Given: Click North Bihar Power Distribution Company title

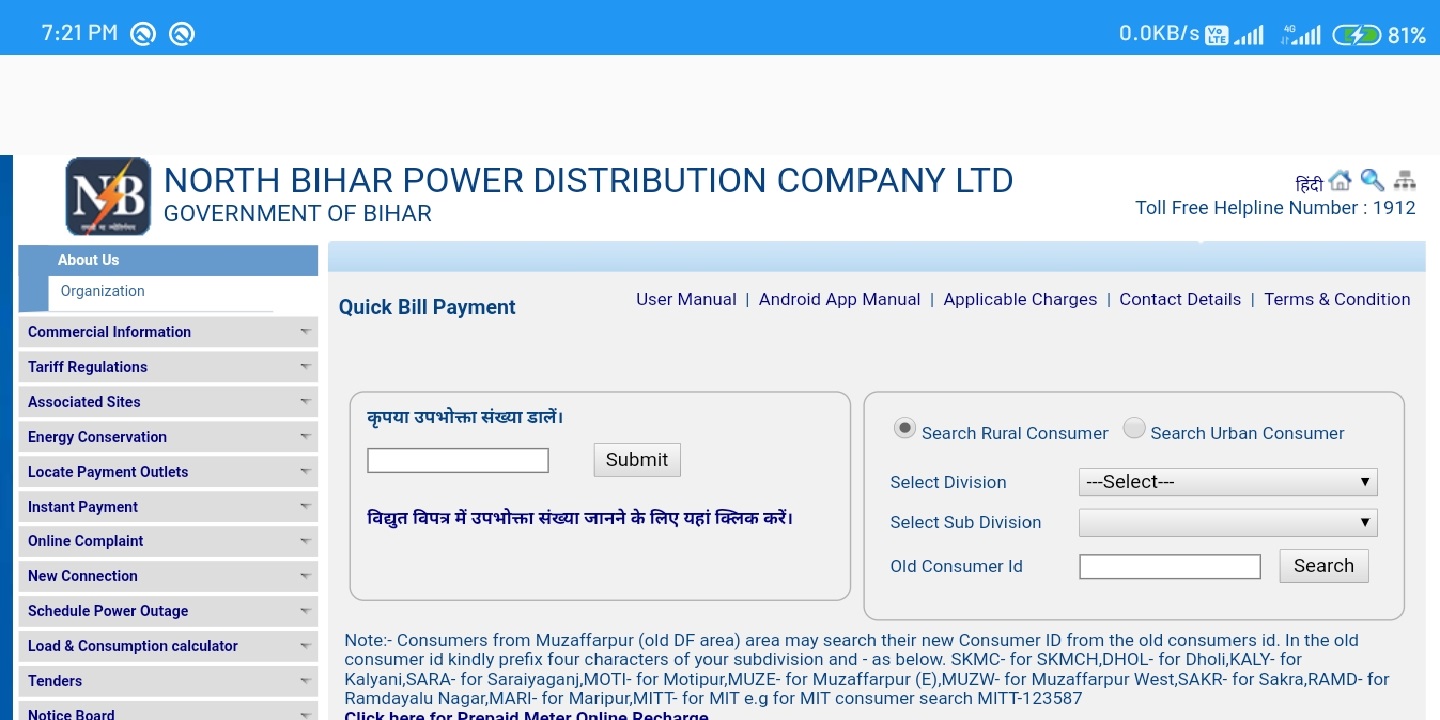Looking at the screenshot, I should pyautogui.click(x=588, y=180).
